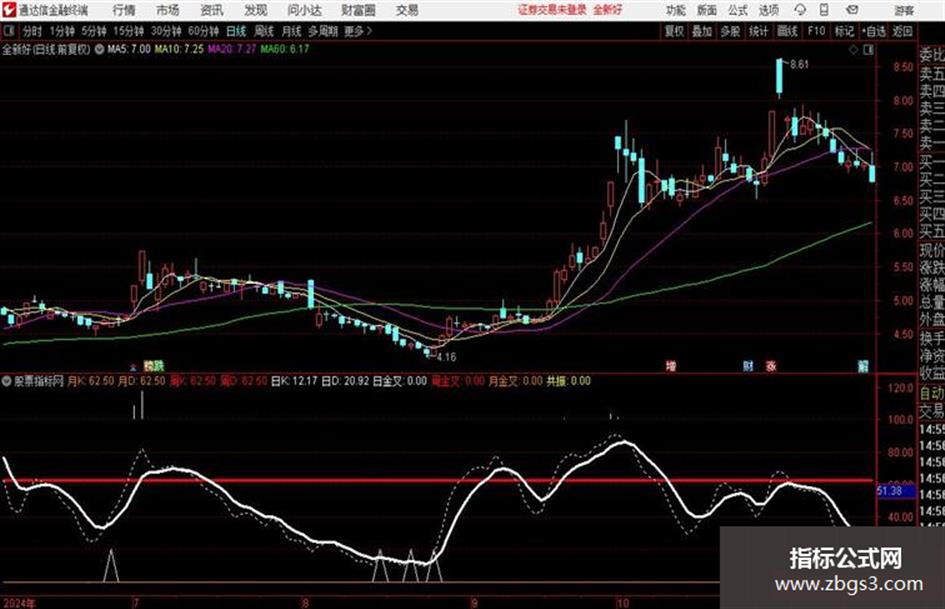This screenshot has width=945, height=609.
Task: Click the MA10: 7.25 indicator value
Action: pos(179,49)
